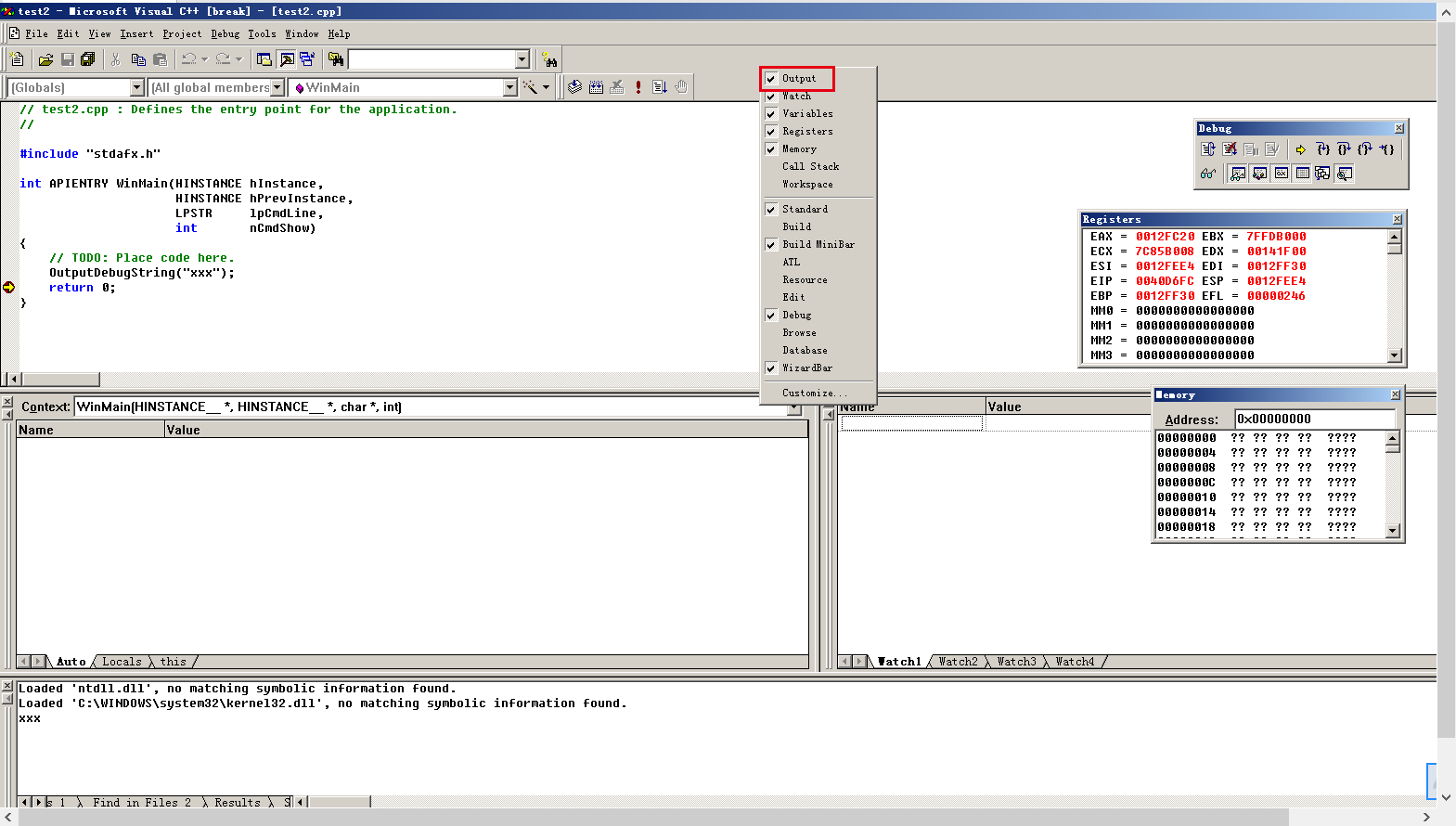
Task: Click the WizardBar actions wand icon
Action: pos(530,87)
